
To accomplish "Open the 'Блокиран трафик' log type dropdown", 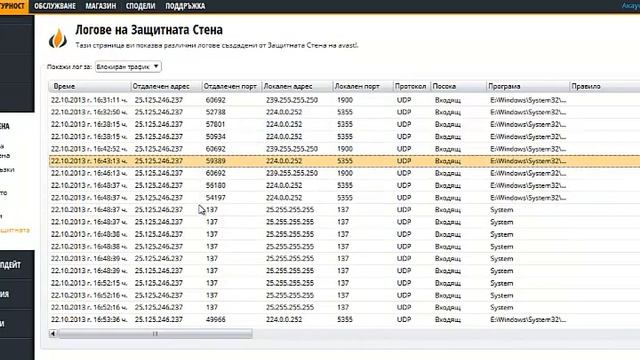I will tap(128, 67).
